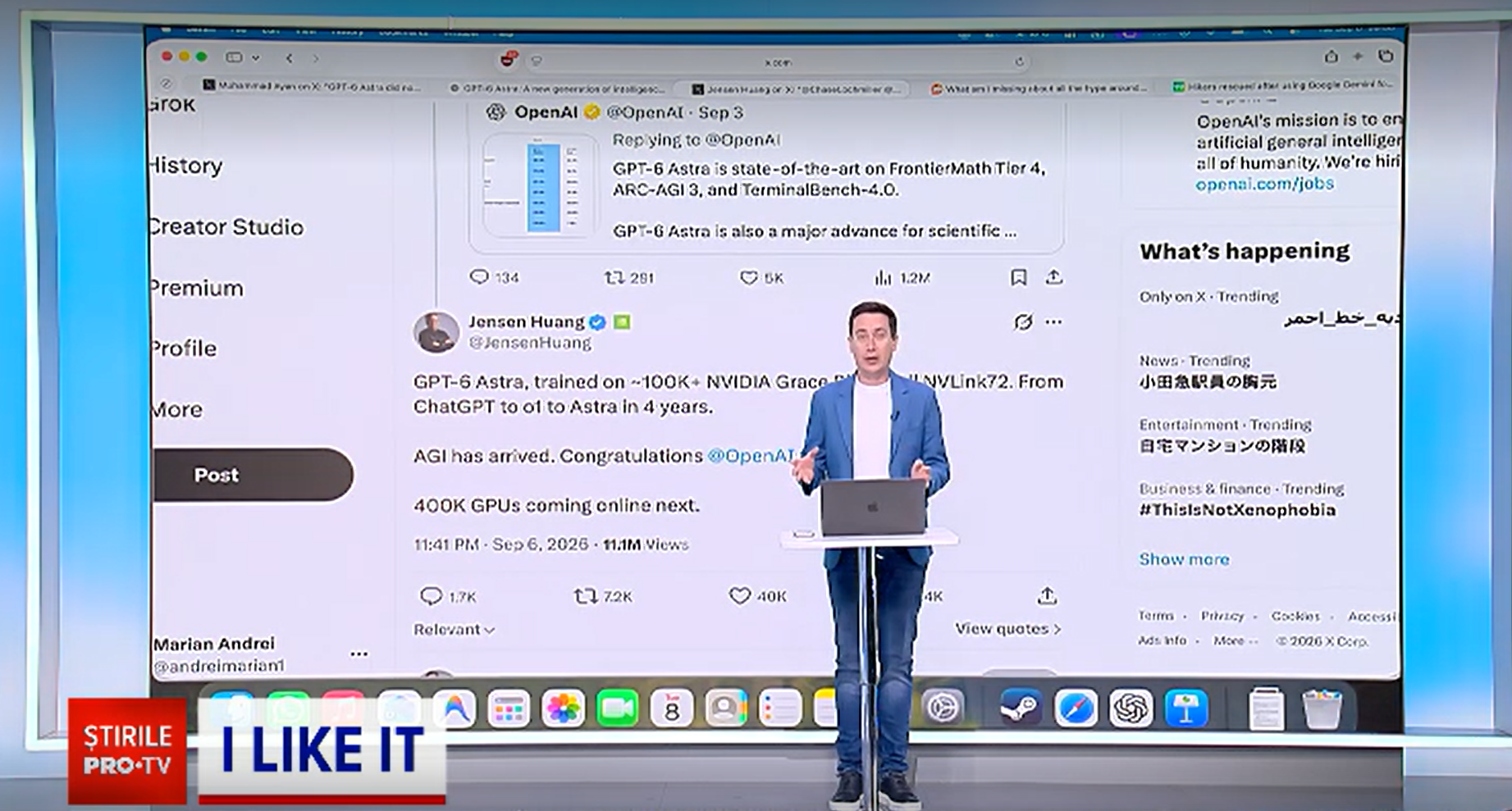View analytics of OpenAI post (1.2M)
This screenshot has width=1512, height=811.
pyautogui.click(x=902, y=277)
